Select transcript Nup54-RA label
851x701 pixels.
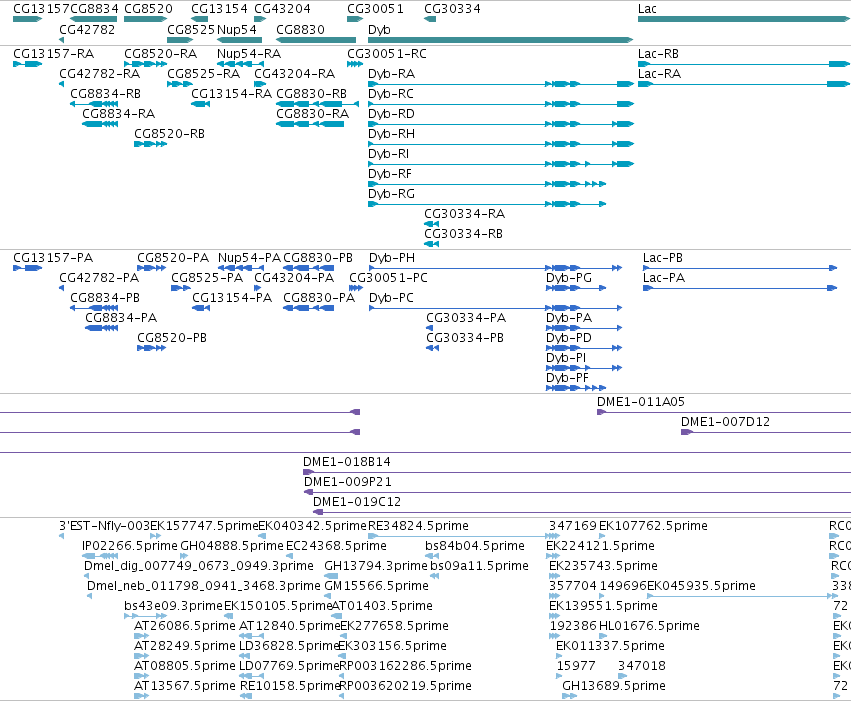click(249, 54)
